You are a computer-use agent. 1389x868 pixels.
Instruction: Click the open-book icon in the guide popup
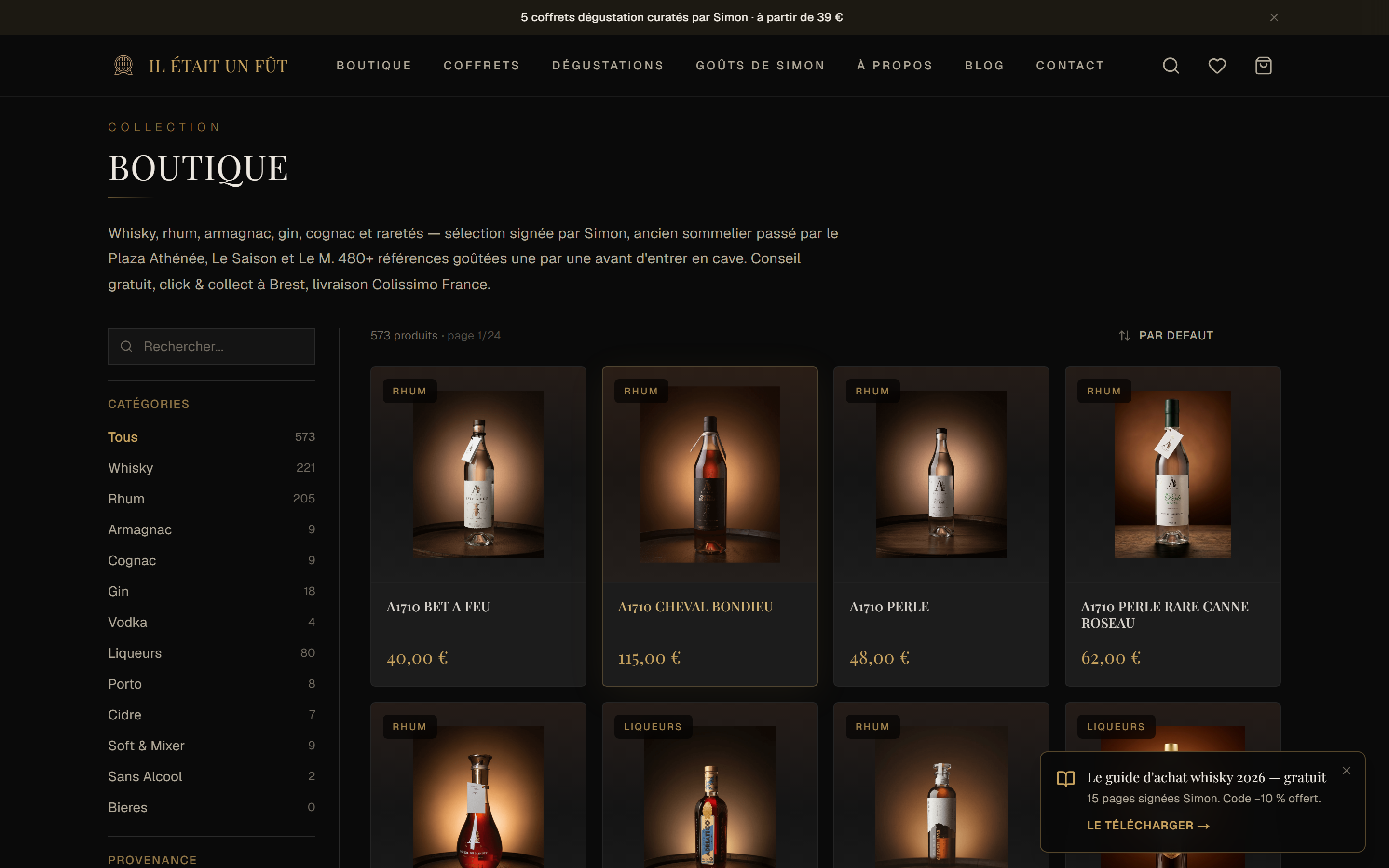(1066, 778)
